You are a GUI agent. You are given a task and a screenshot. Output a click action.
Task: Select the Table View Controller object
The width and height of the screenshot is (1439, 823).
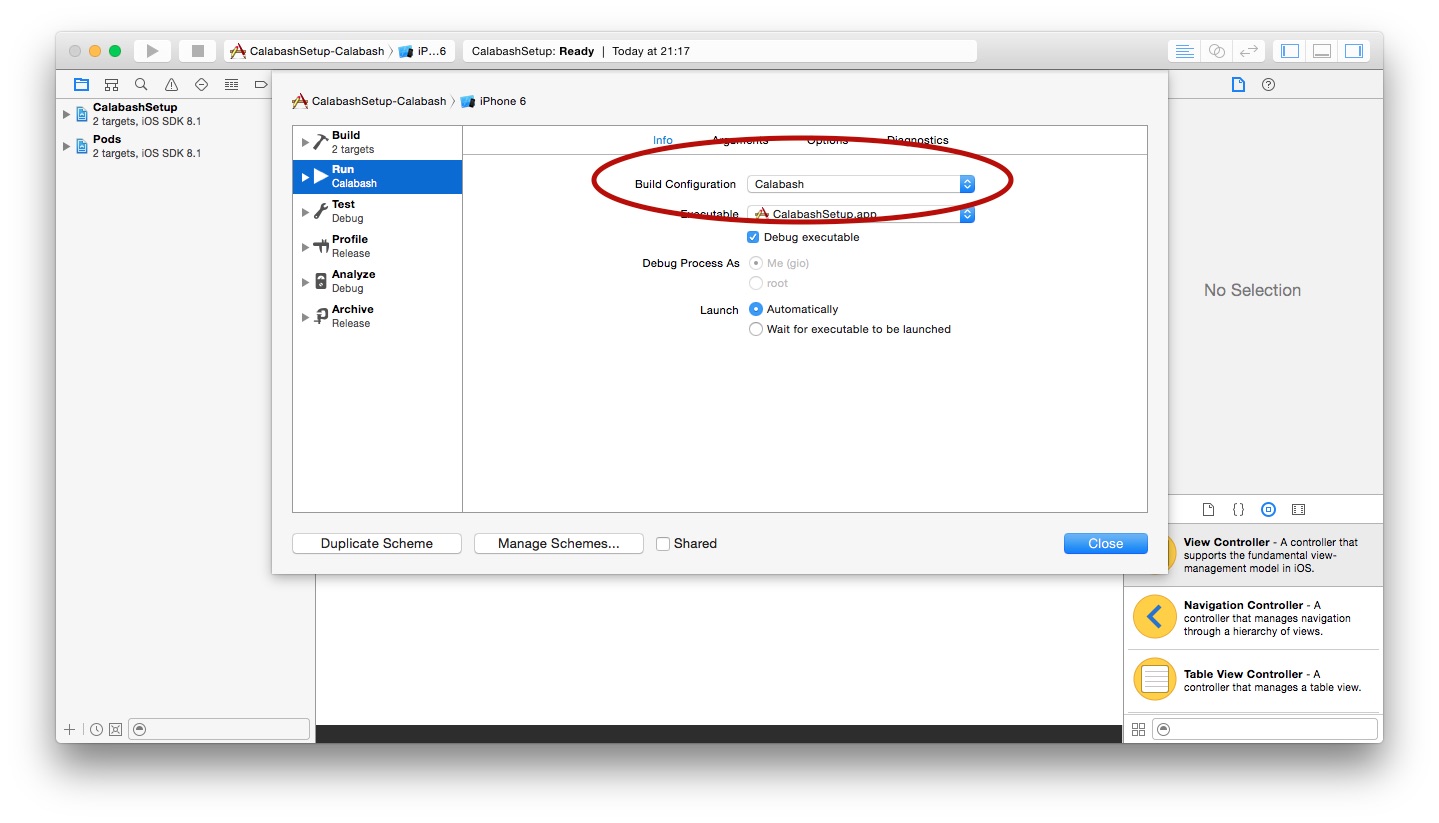1254,680
